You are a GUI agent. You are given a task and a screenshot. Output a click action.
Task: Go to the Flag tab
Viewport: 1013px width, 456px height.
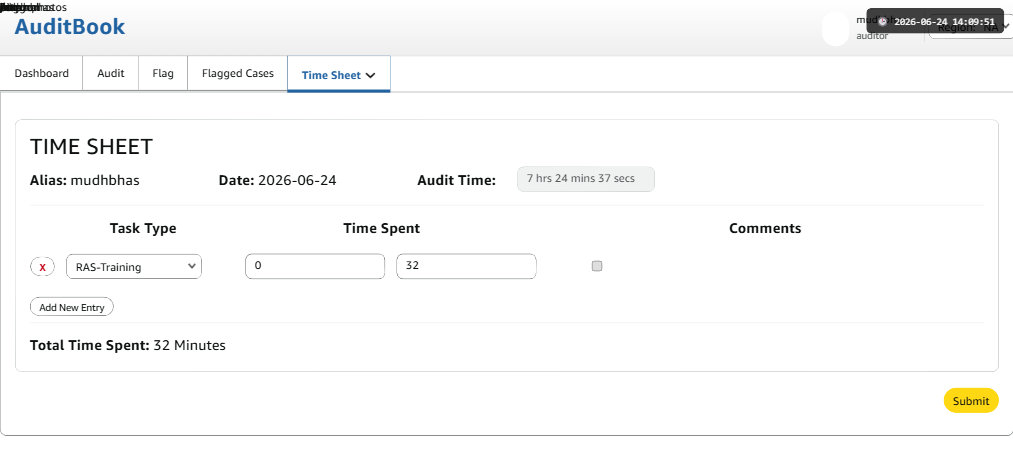[163, 74]
